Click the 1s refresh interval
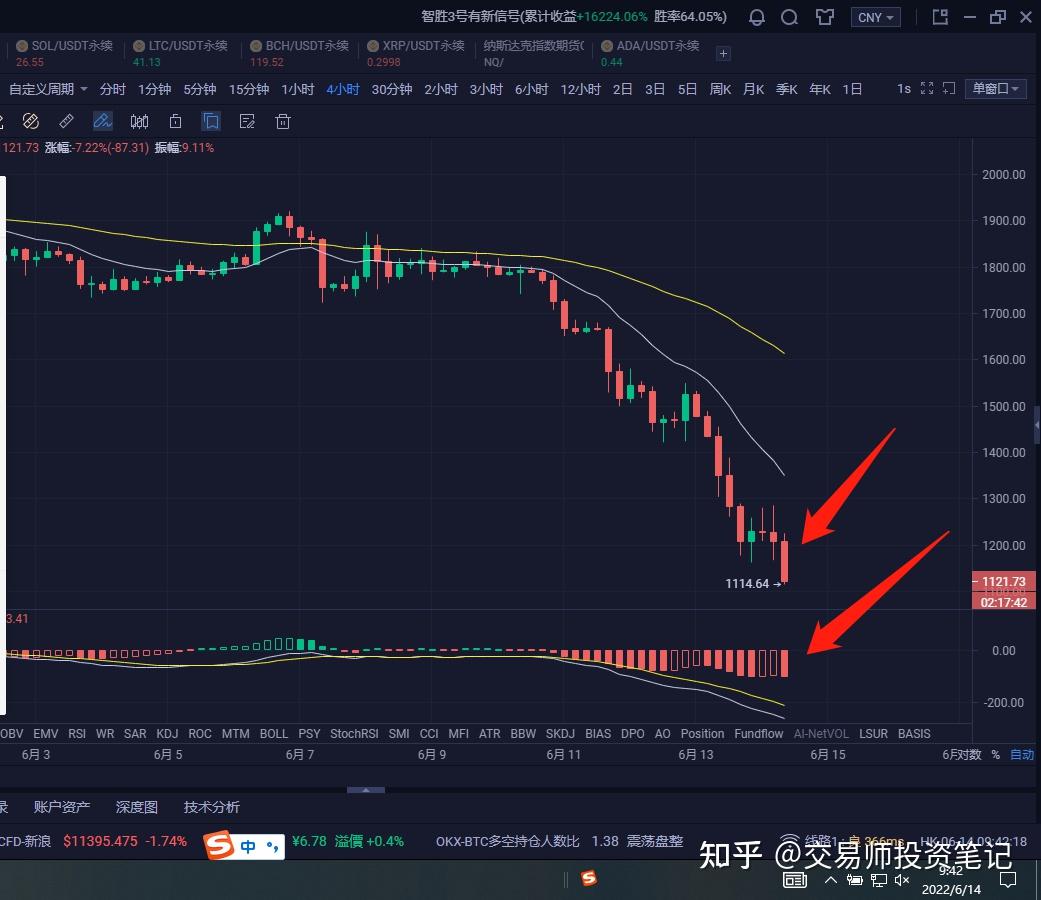The width and height of the screenshot is (1041, 900). point(904,88)
